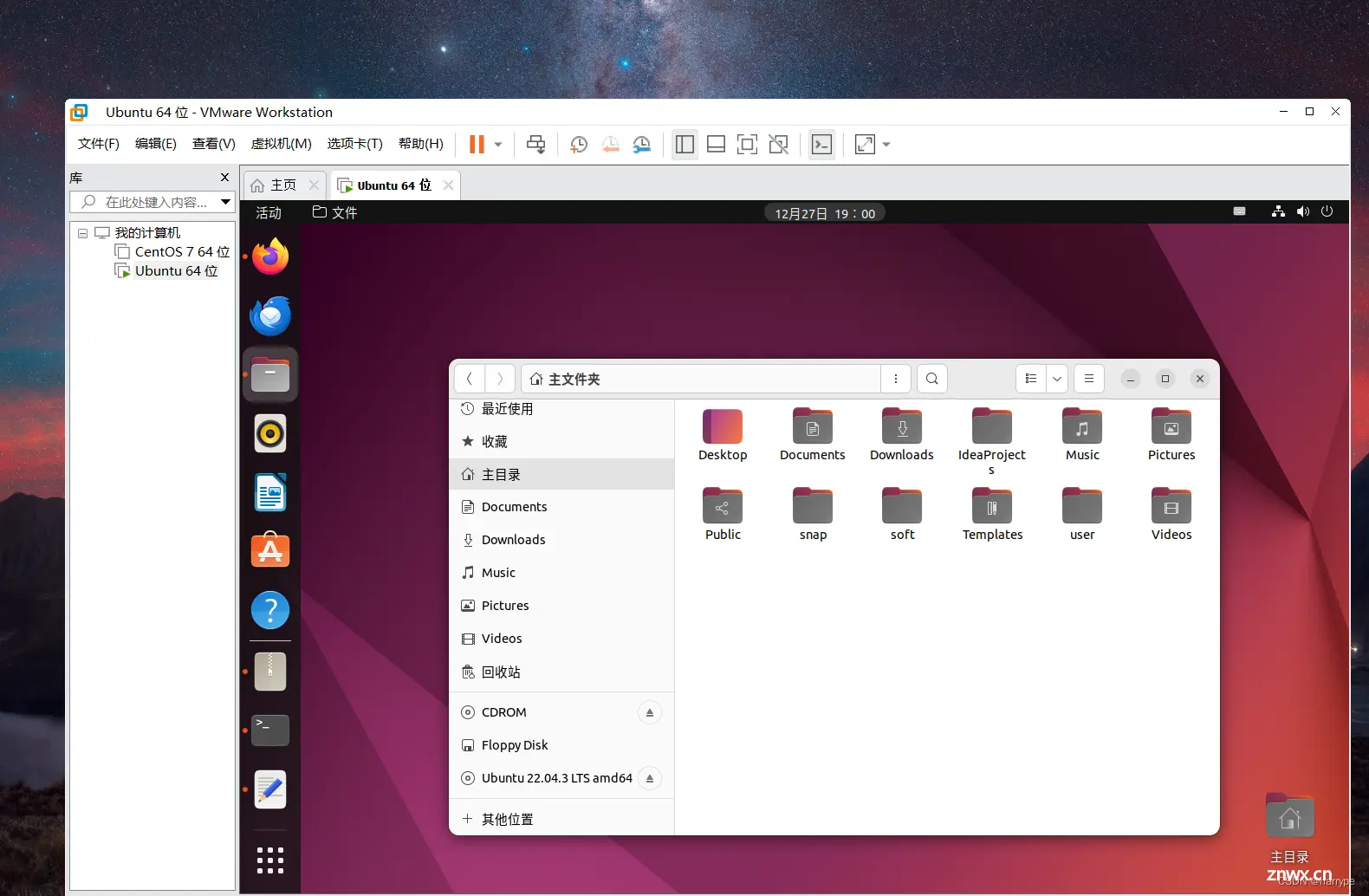
Task: Close the Ubuntu 64 位 tab
Action: 448,185
